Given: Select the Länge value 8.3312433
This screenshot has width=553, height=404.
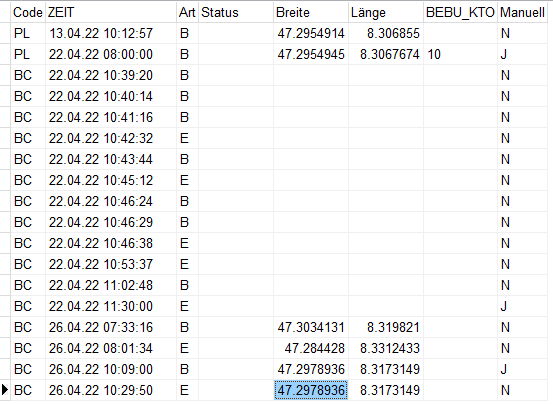Looking at the screenshot, I should point(389,348).
